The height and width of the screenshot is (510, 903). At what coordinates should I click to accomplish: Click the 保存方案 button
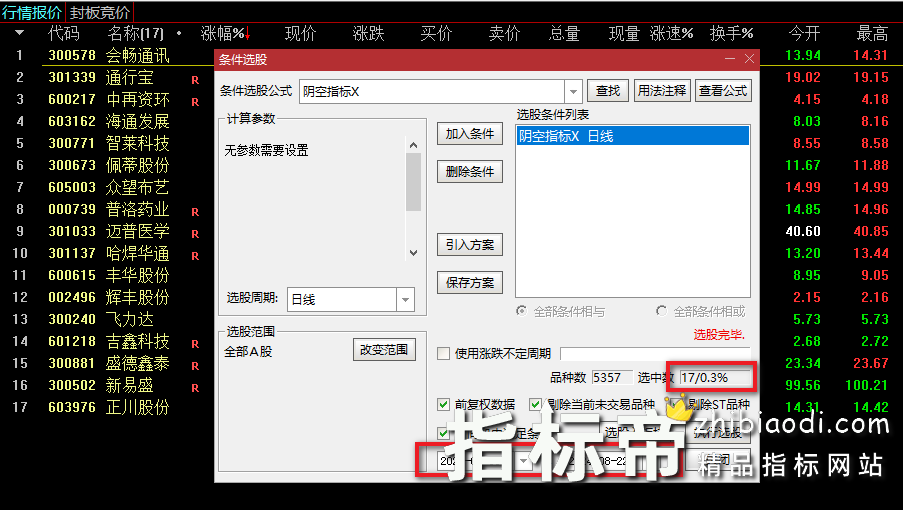(x=469, y=283)
